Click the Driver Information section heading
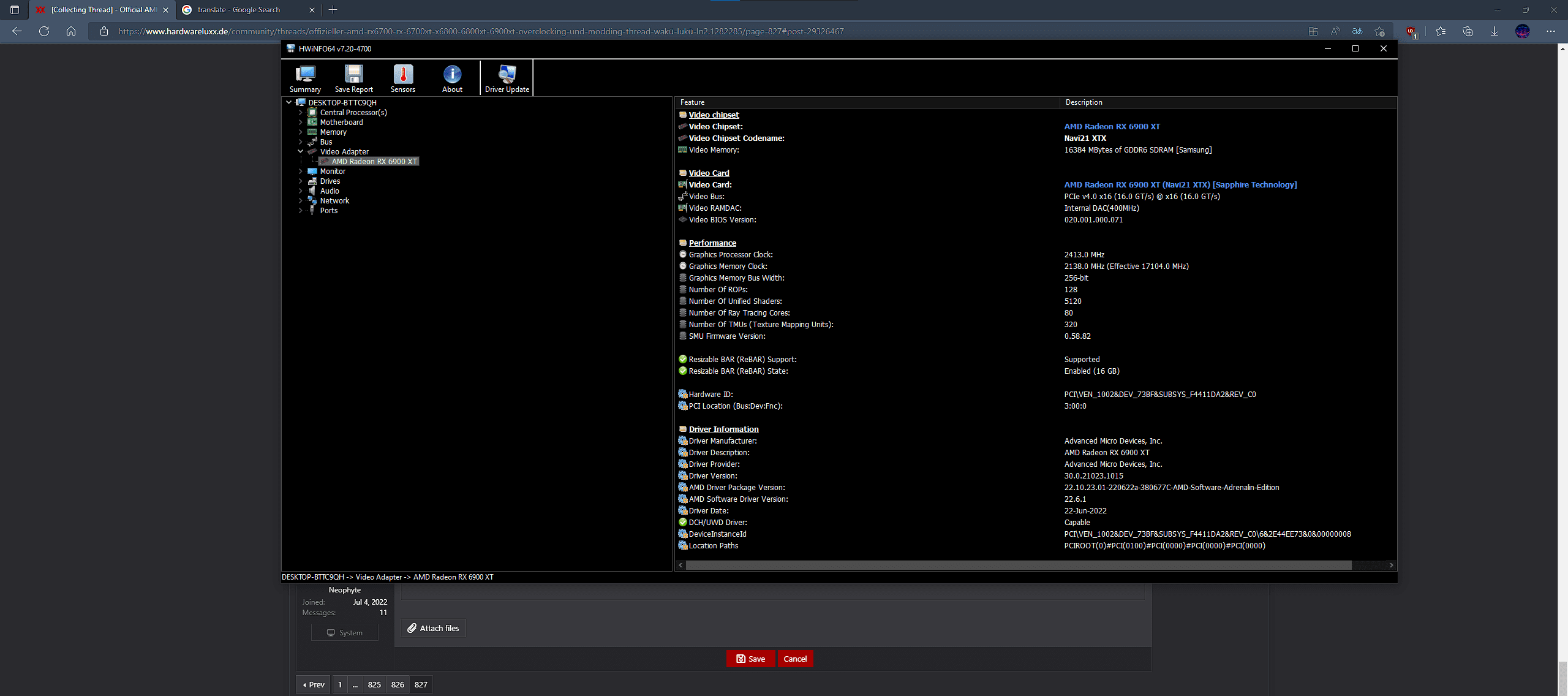Screen dimensions: 1568x696 coord(723,429)
